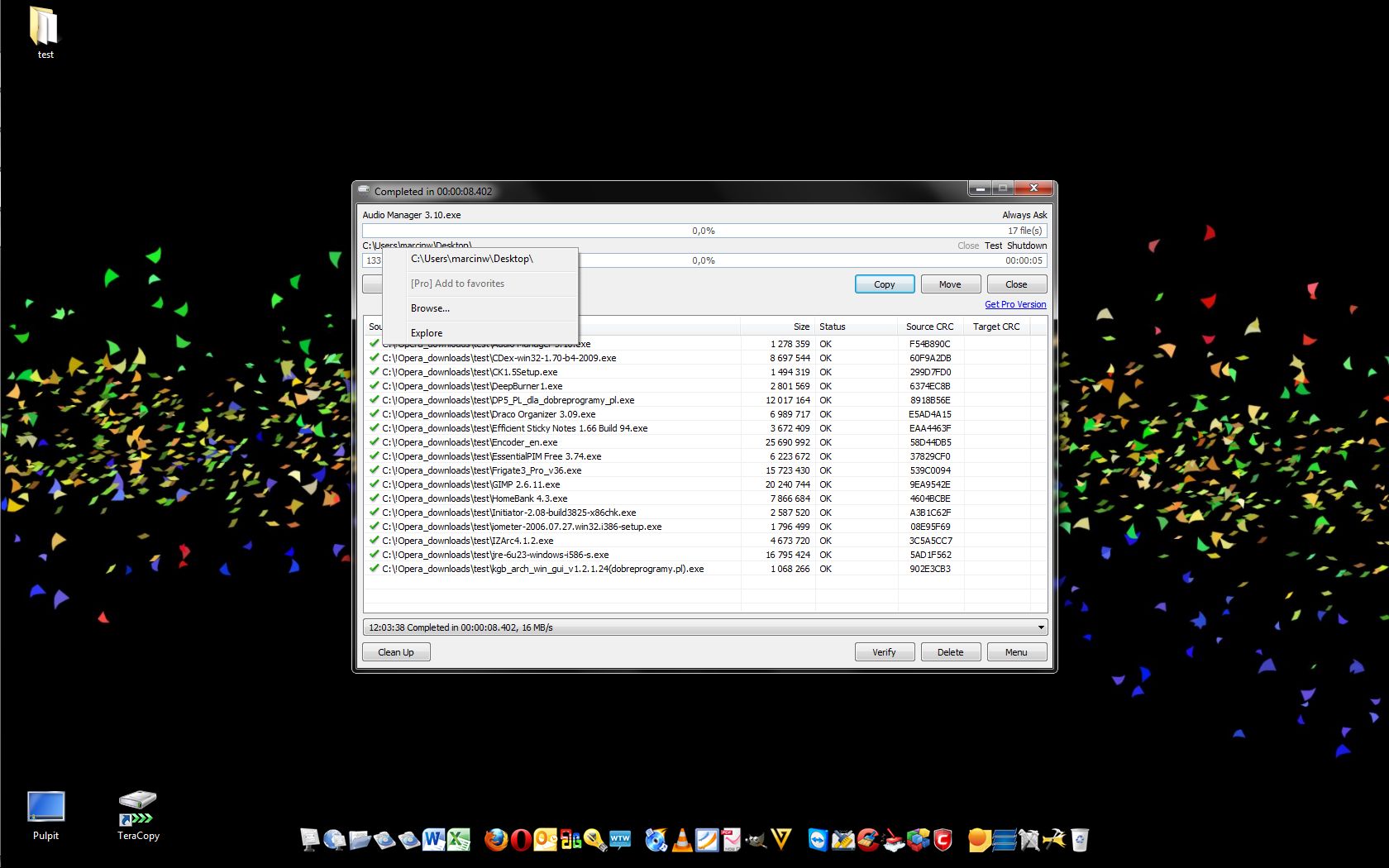Click the 17 file(s) count label

[x=1024, y=231]
